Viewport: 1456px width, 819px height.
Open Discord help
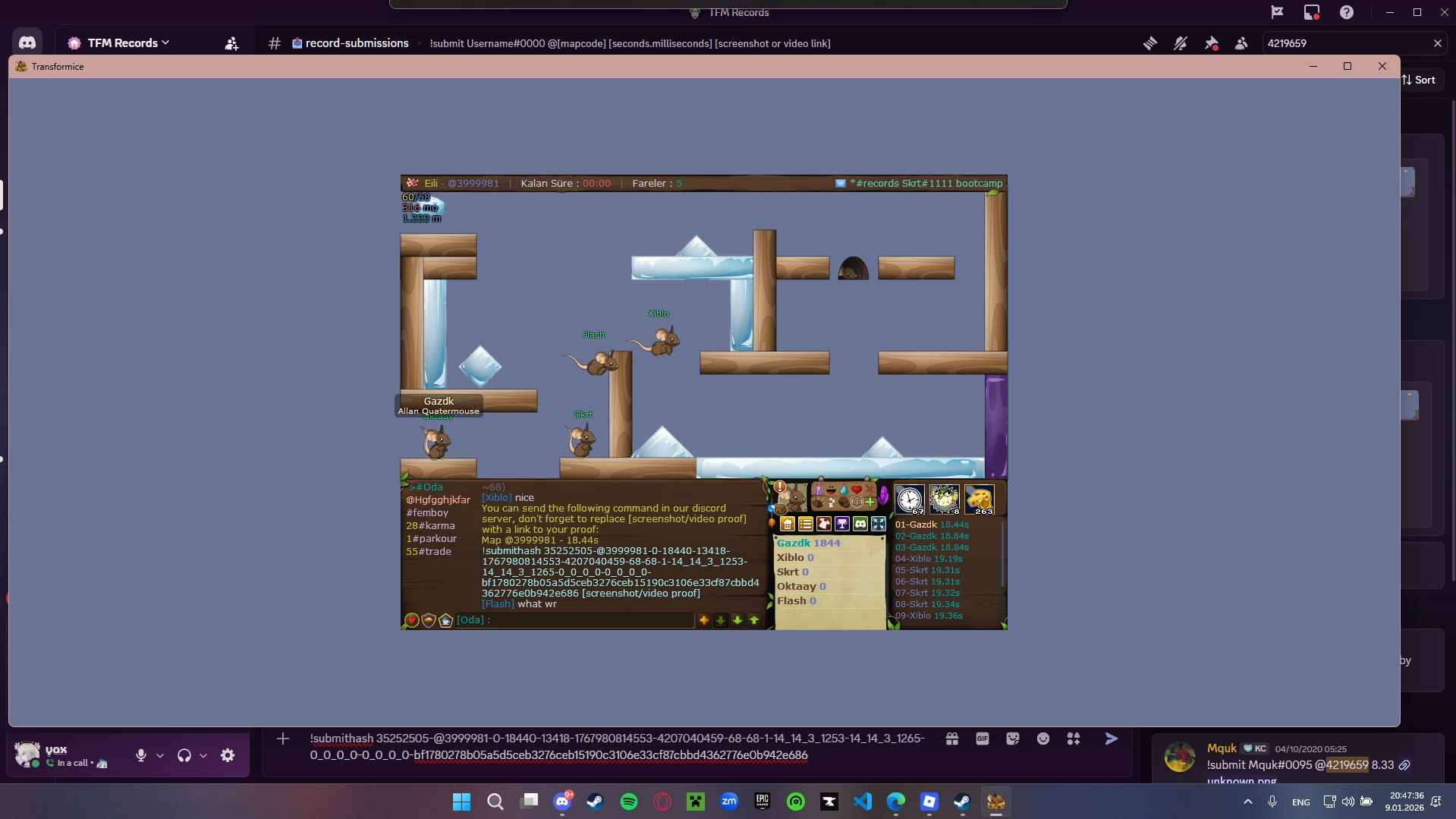pos(1347,12)
